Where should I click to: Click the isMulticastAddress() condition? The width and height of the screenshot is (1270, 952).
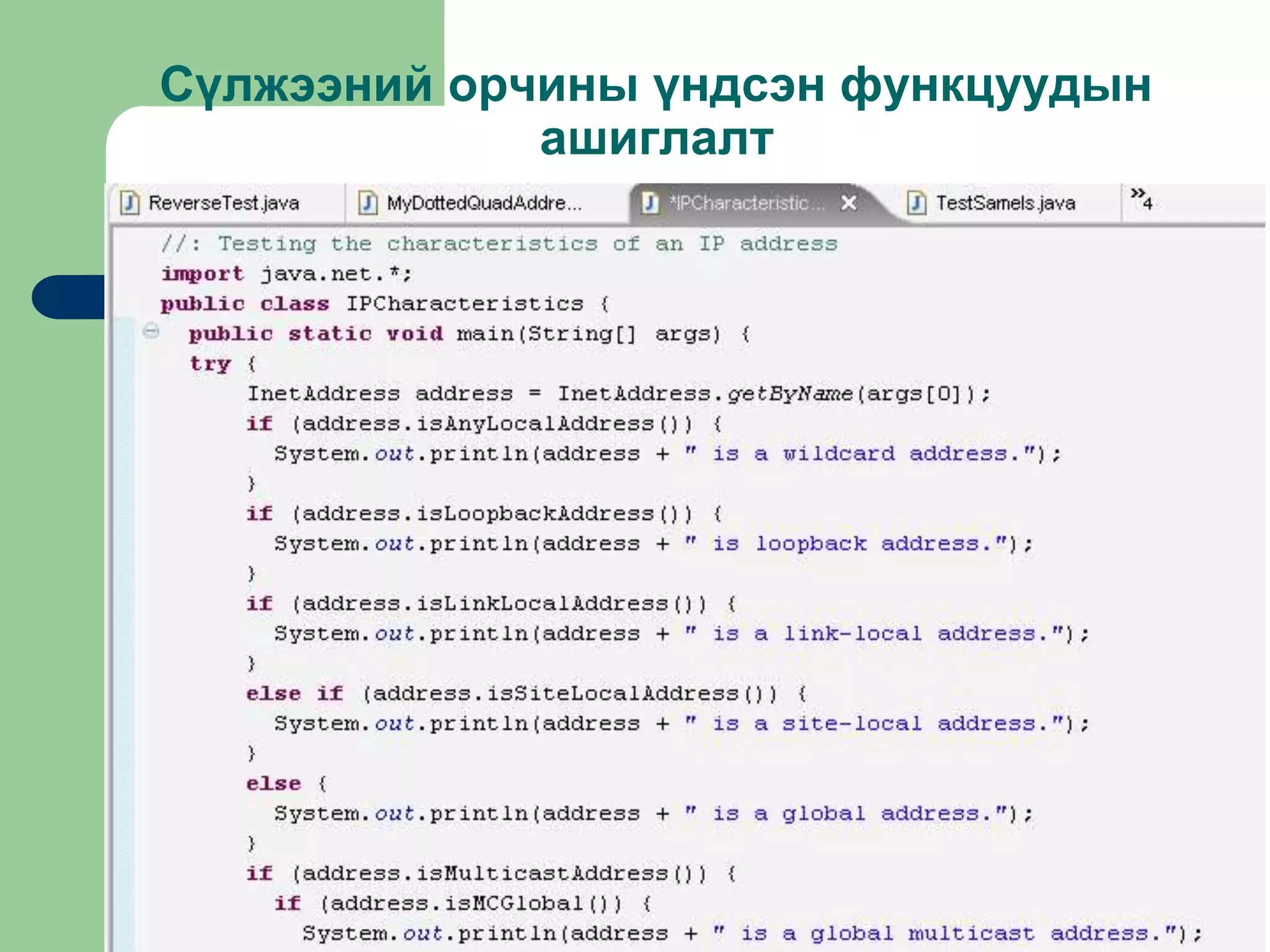pyautogui.click(x=499, y=873)
